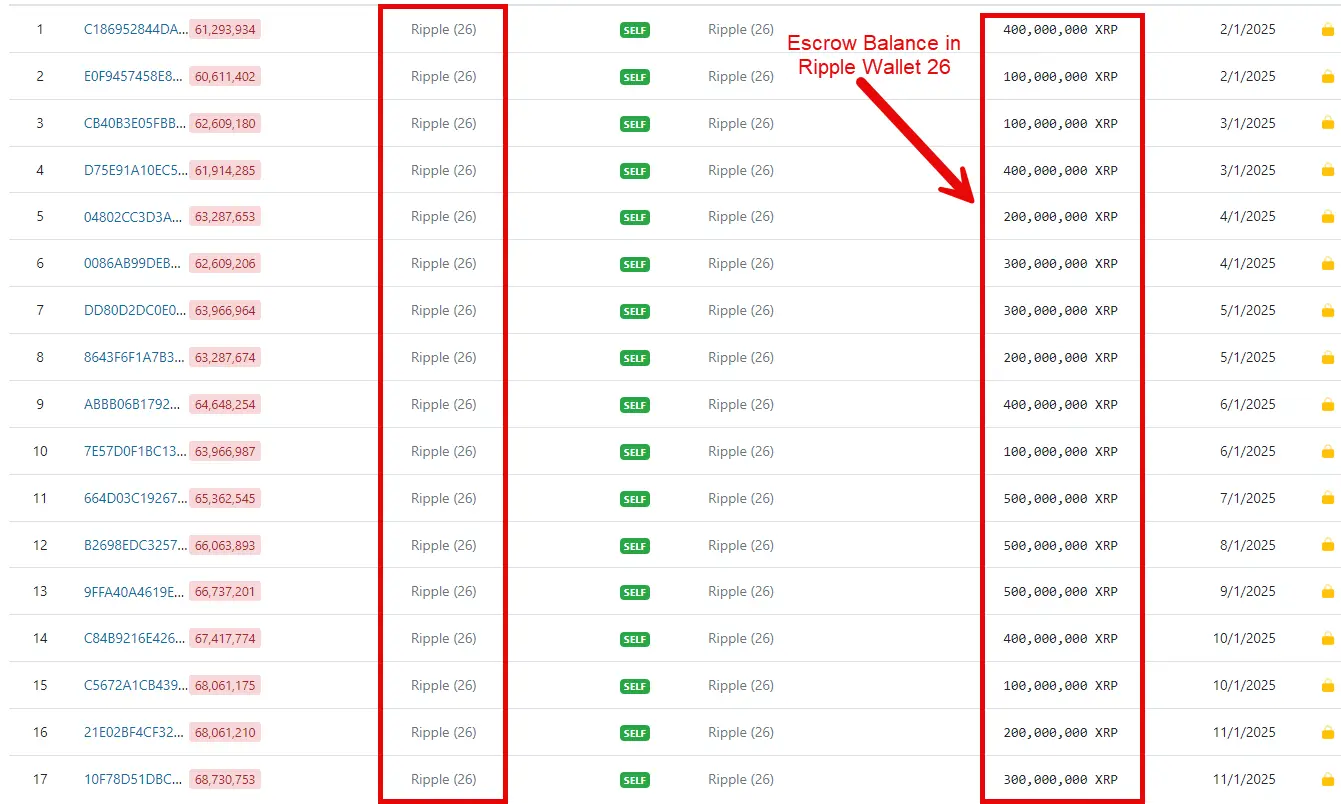Click the SELF badge in row 13

point(635,592)
